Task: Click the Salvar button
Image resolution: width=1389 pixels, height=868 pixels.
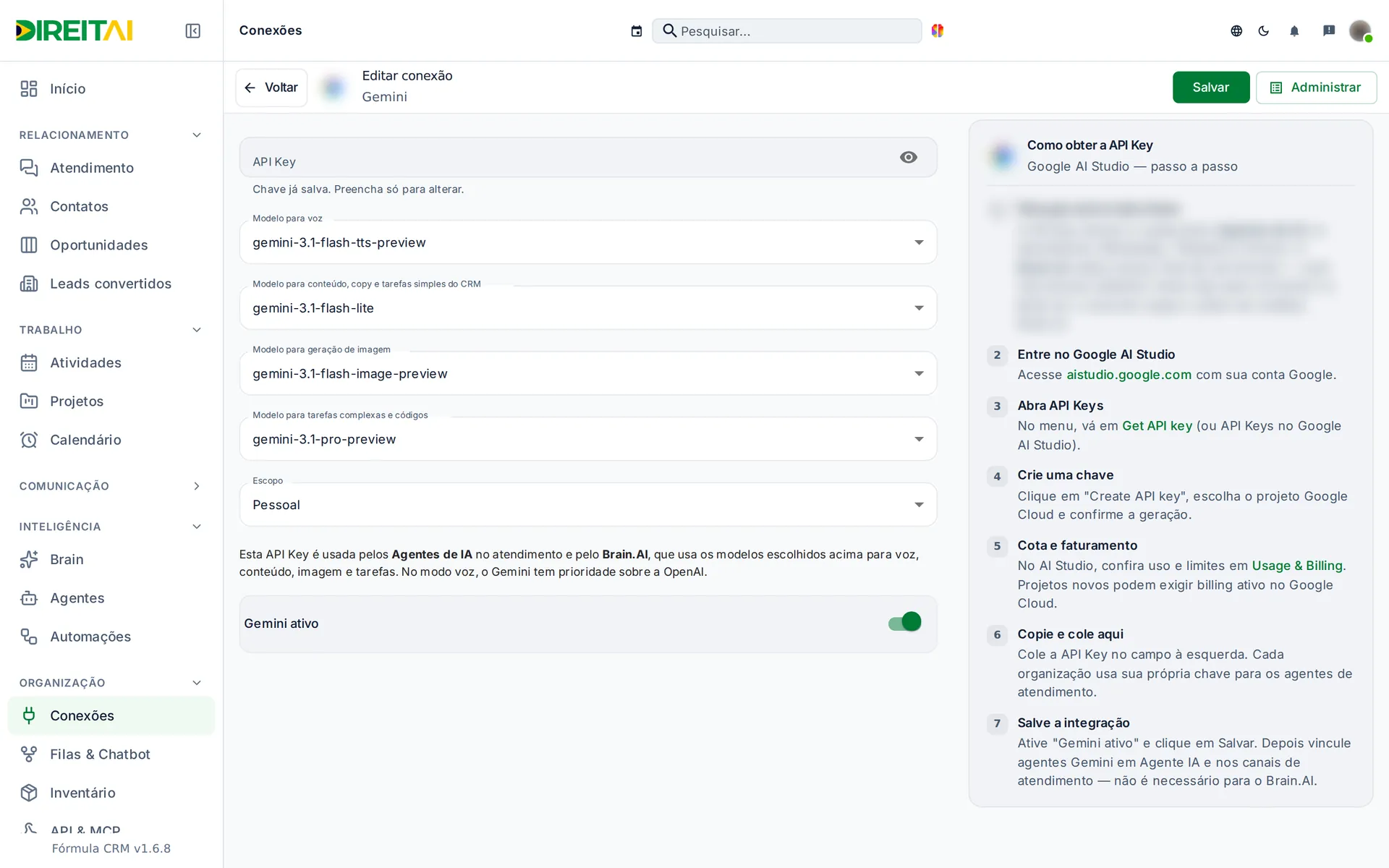Action: pyautogui.click(x=1211, y=88)
